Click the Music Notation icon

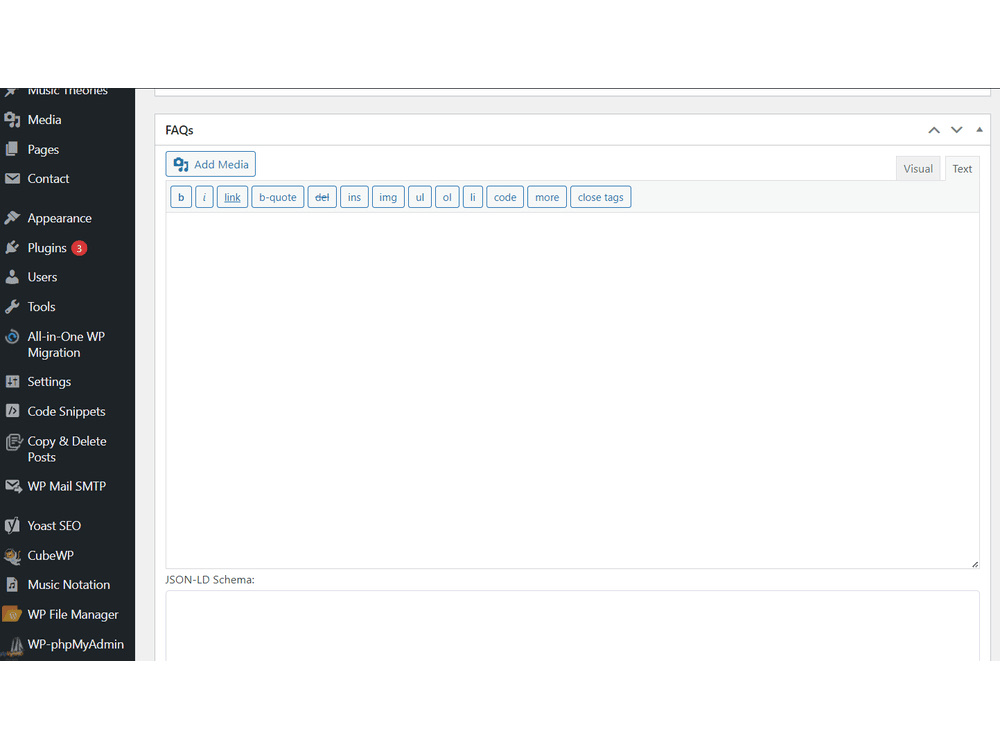(12, 584)
